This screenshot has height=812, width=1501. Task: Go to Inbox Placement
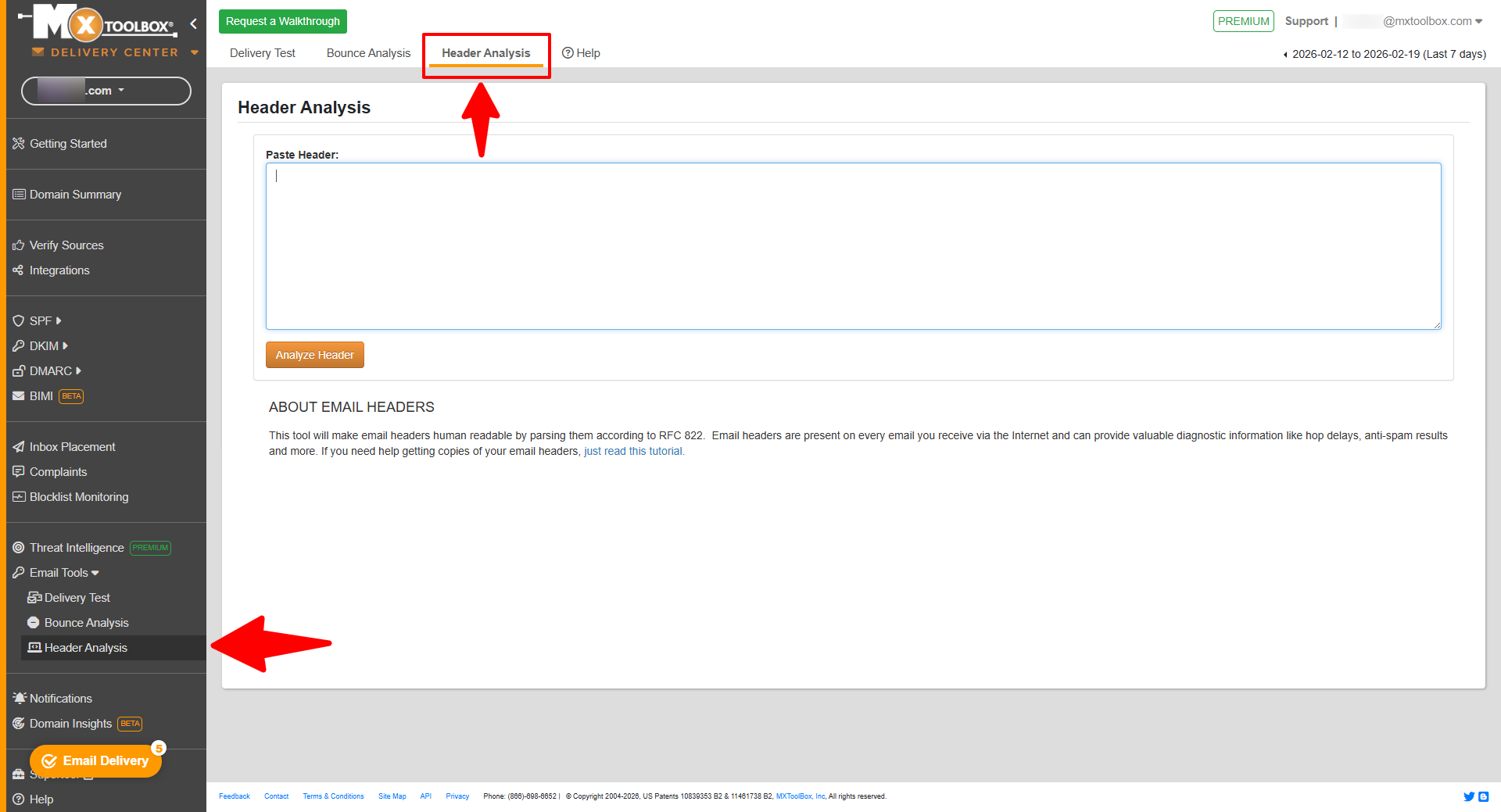(x=72, y=447)
